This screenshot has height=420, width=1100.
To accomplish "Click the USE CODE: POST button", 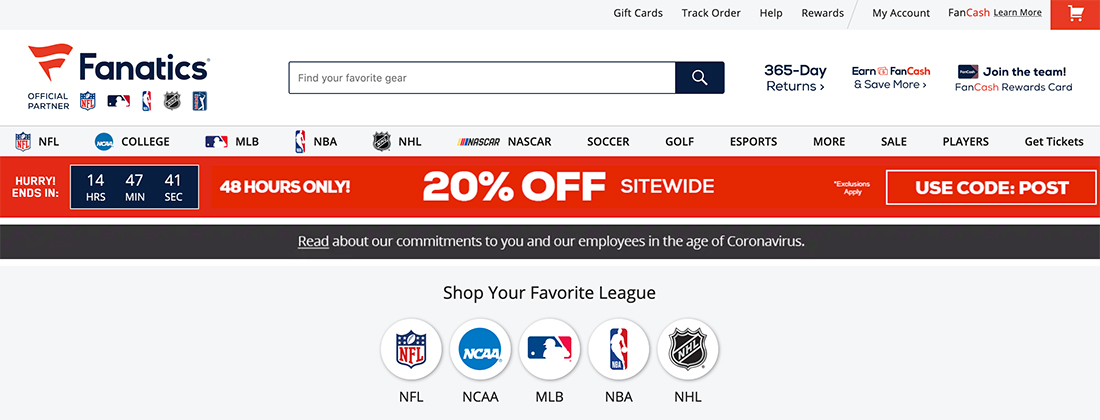I will pyautogui.click(x=991, y=187).
